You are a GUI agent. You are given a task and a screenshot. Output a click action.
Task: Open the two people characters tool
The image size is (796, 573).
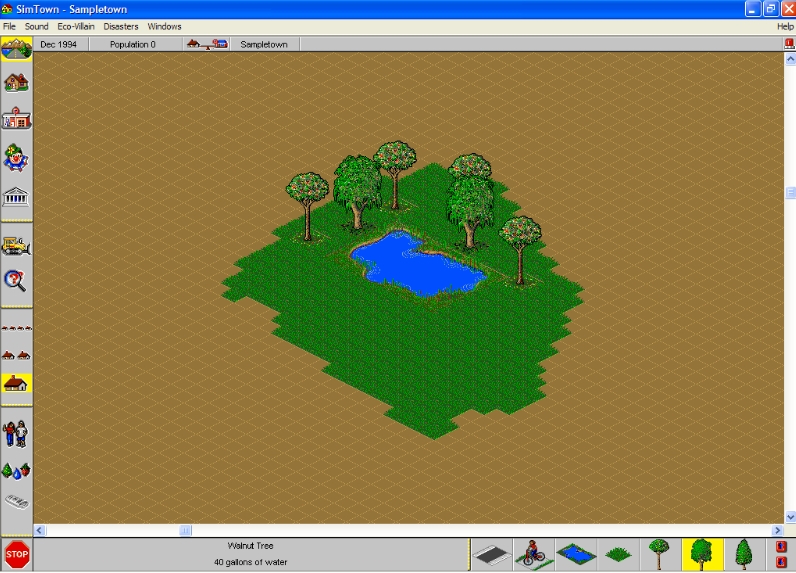16,434
